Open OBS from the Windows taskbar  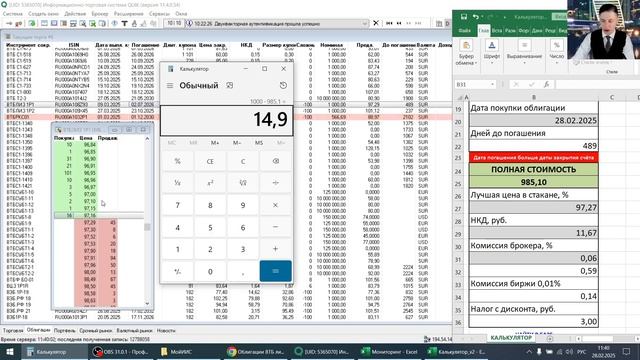click(121, 351)
